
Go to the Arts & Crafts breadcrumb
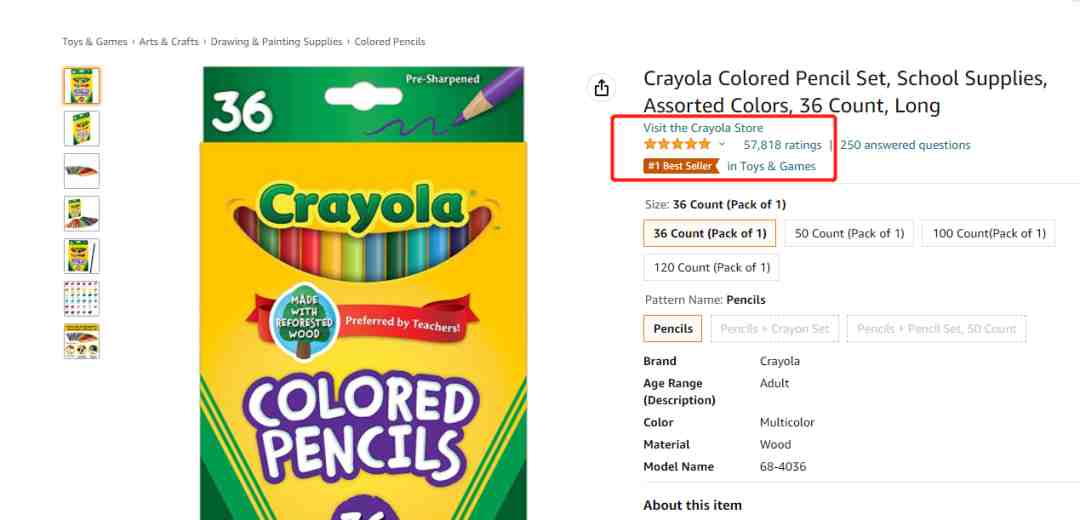pos(169,41)
